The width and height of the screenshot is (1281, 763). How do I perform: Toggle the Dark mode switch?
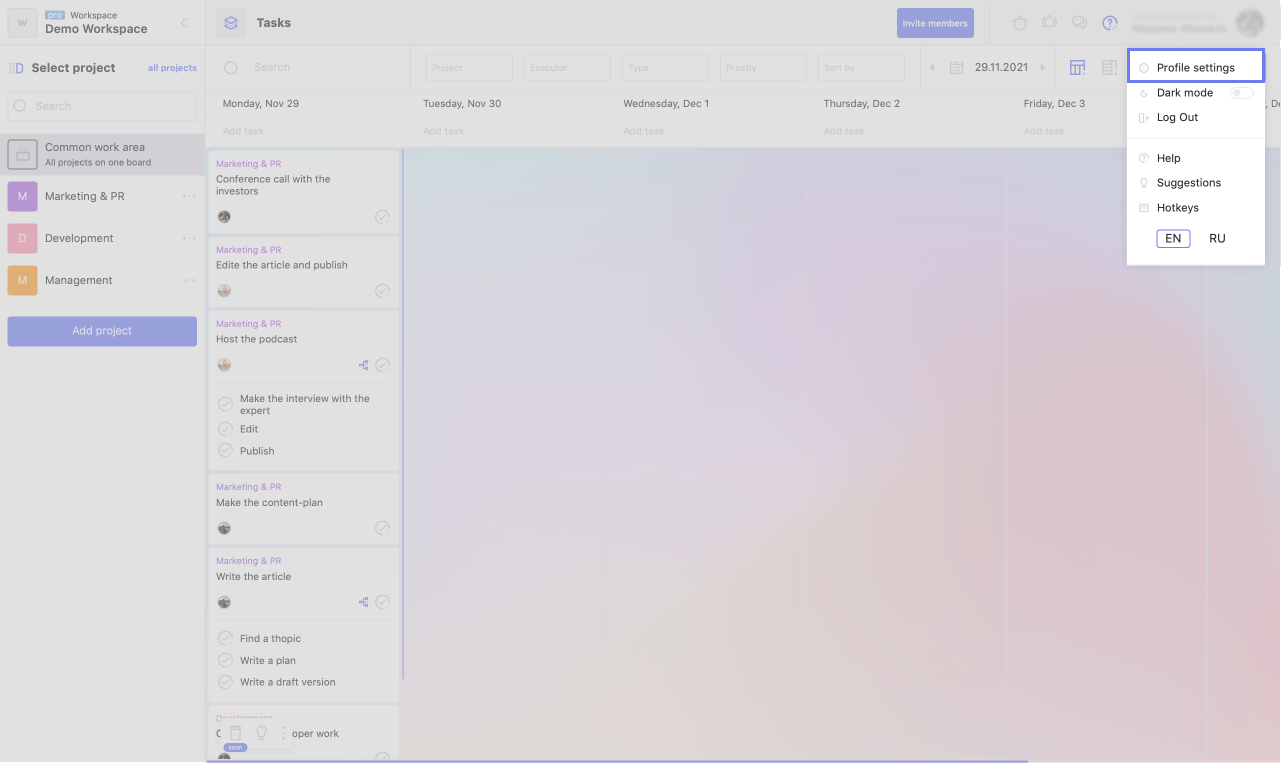[x=1241, y=93]
